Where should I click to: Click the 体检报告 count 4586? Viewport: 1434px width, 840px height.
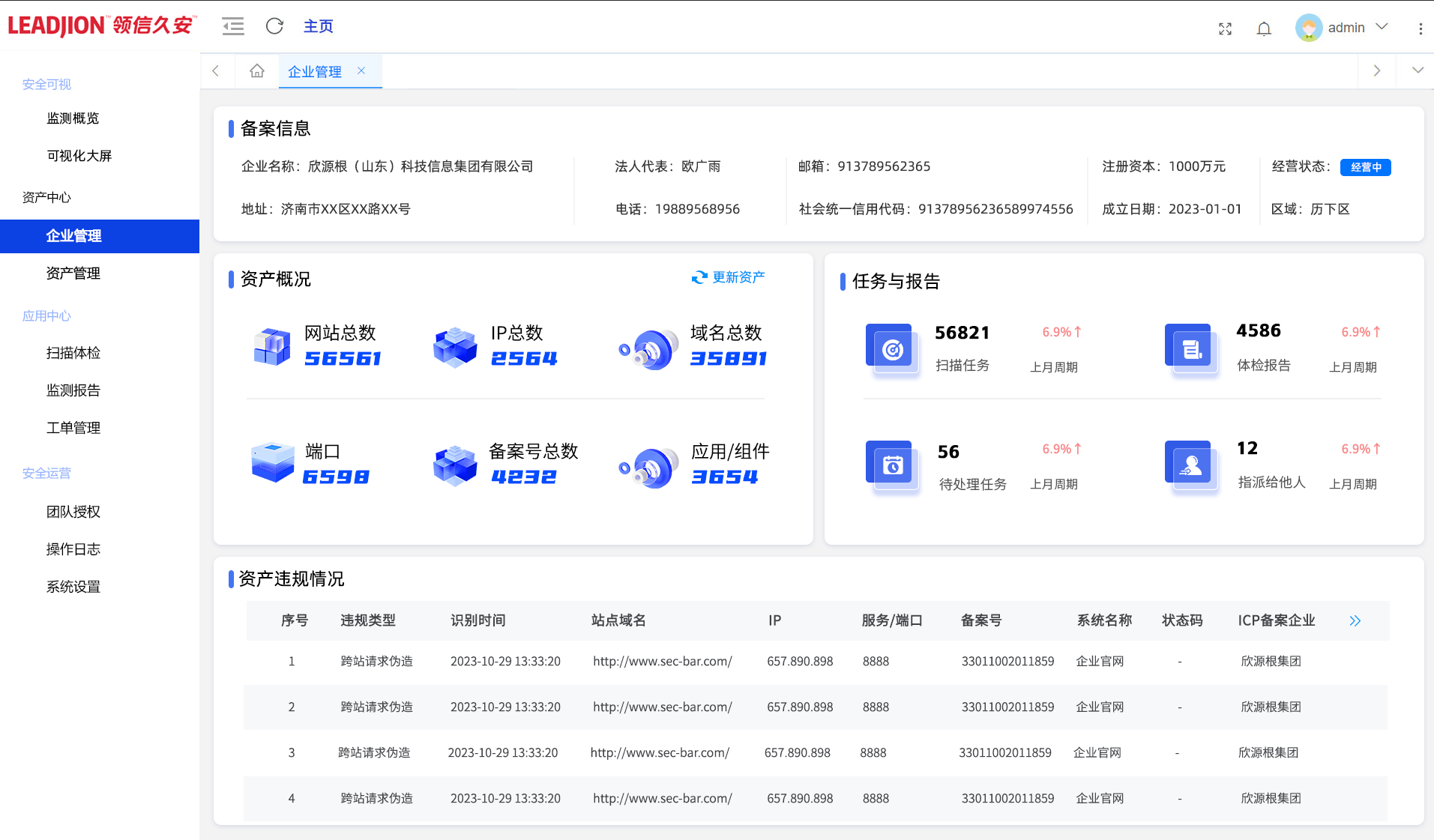(1259, 330)
